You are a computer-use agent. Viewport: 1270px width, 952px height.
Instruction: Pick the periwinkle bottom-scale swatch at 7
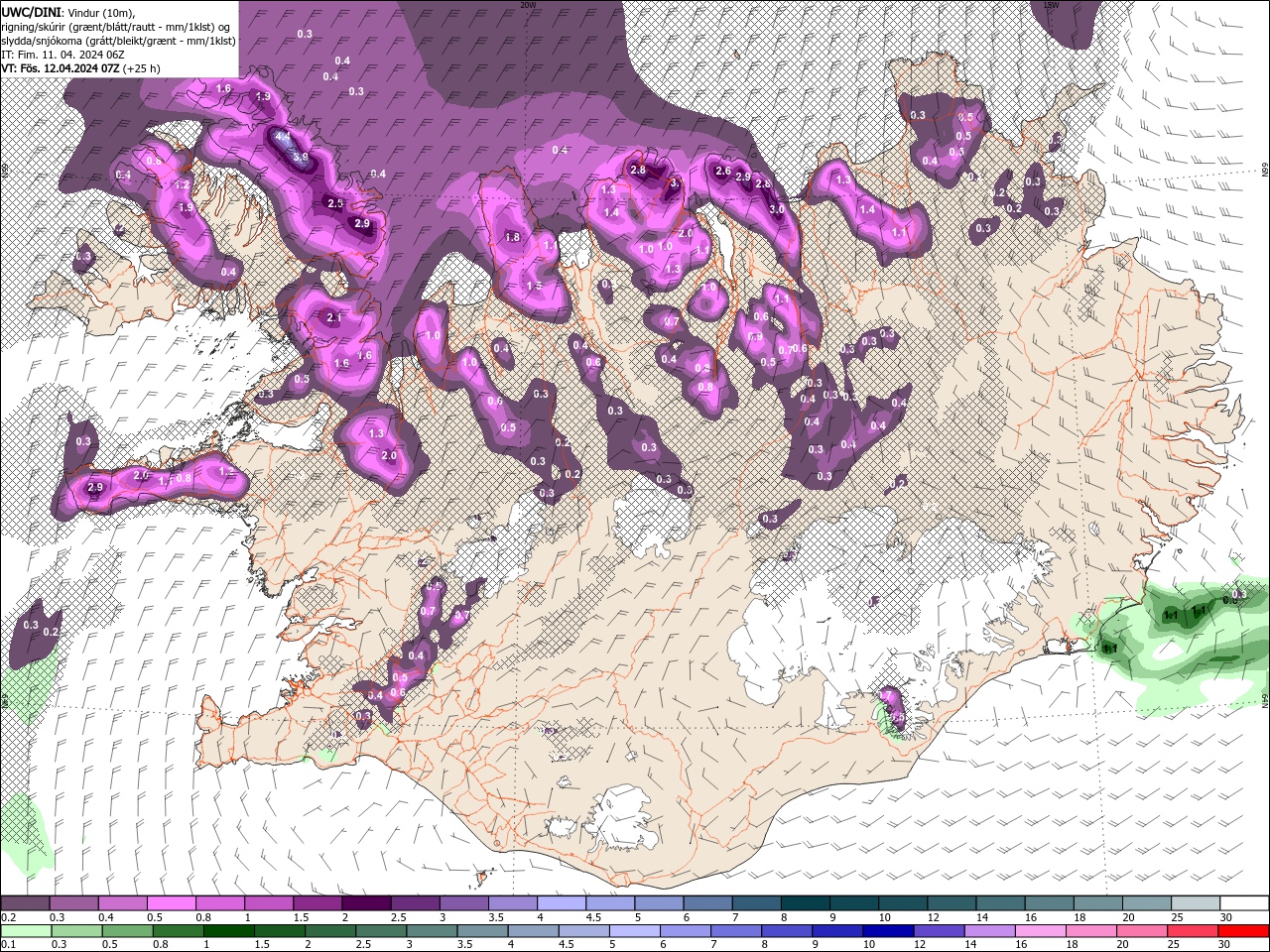[x=737, y=930]
